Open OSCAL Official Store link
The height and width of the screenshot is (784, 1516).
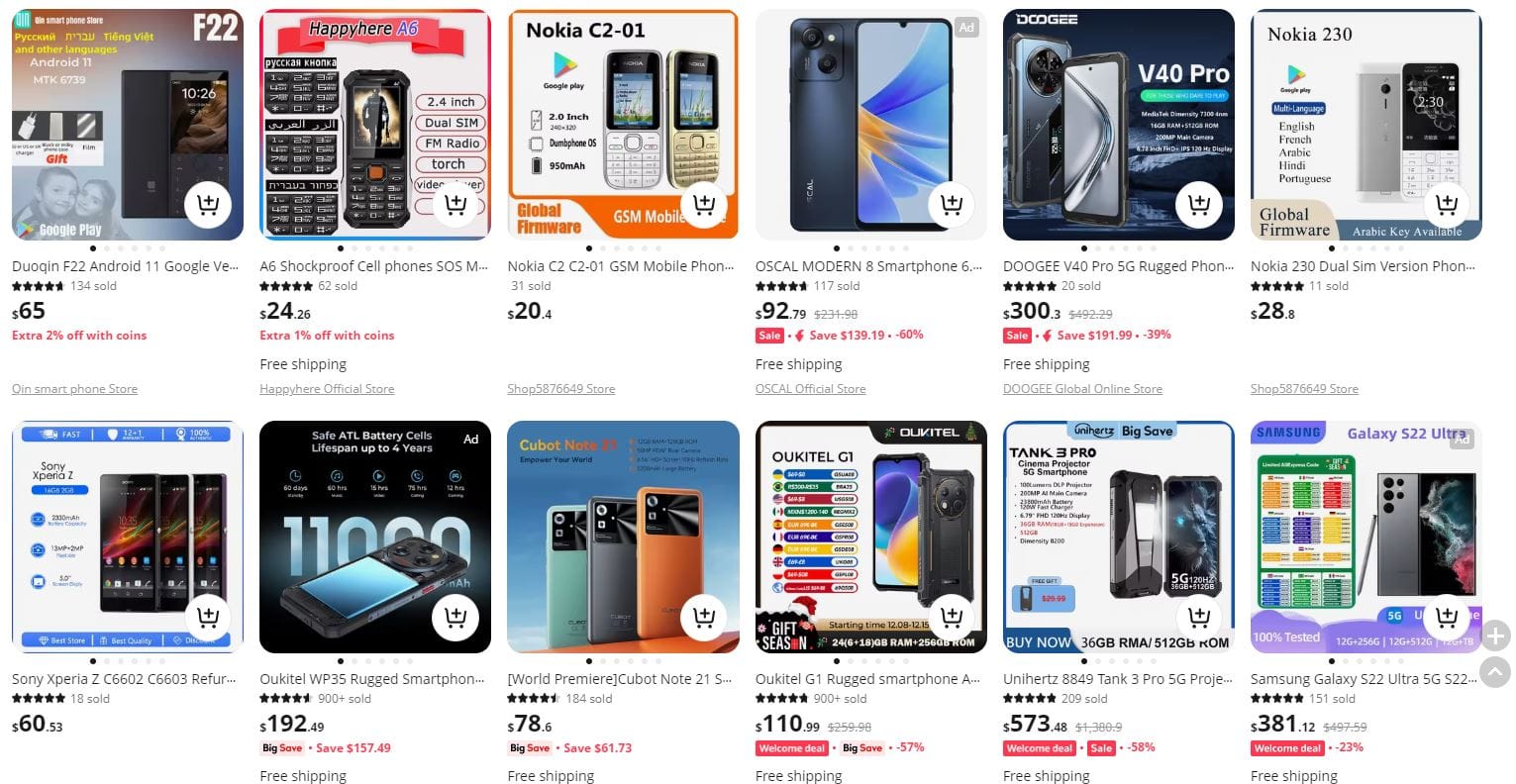(x=810, y=389)
